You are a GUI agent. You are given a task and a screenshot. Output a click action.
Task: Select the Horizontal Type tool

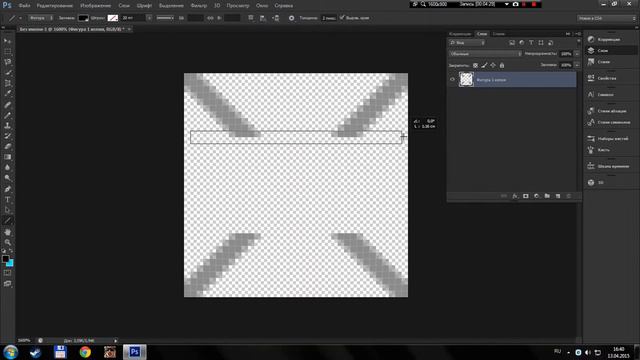(x=7, y=200)
